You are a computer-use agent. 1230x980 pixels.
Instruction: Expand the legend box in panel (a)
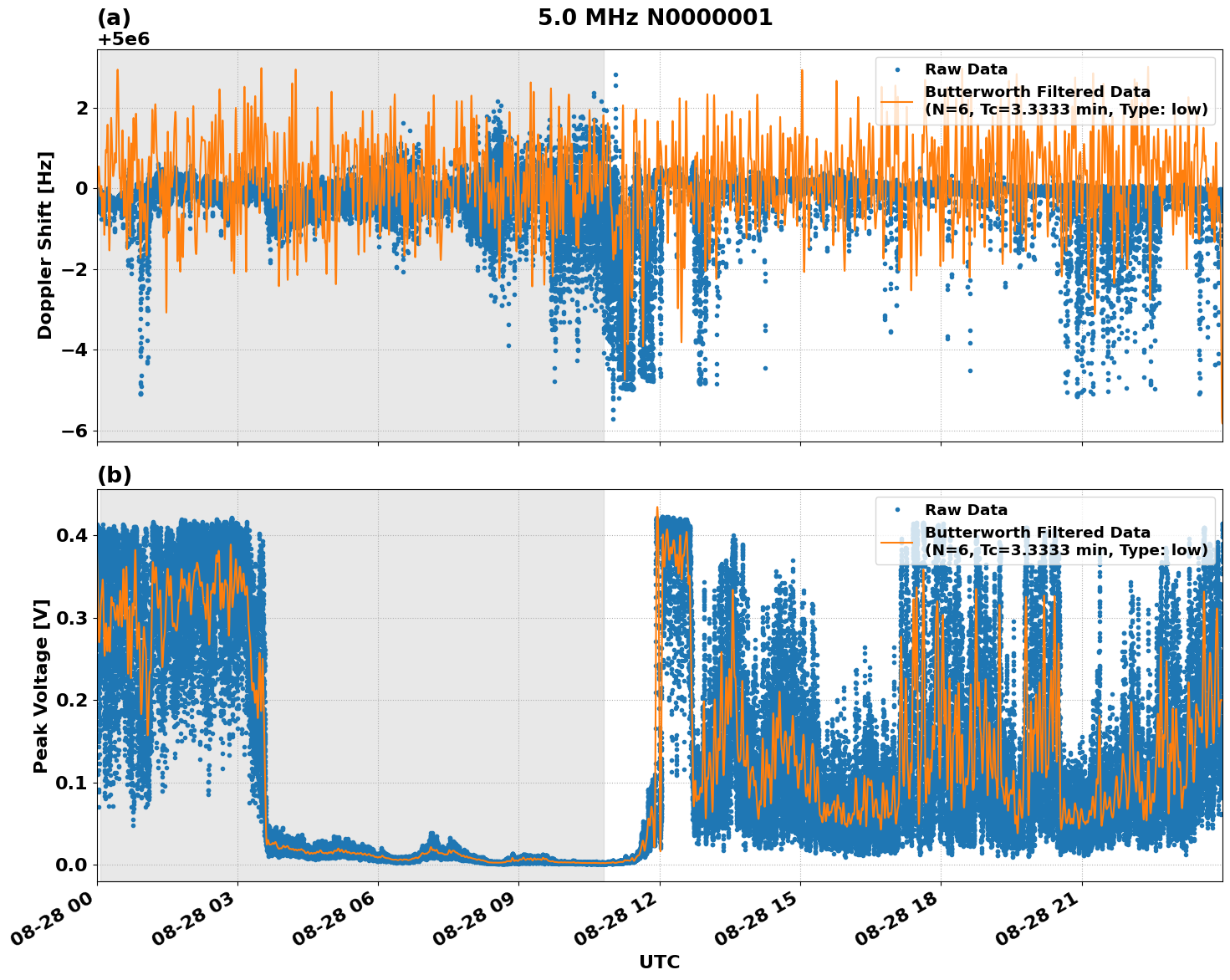pyautogui.click(x=1045, y=92)
